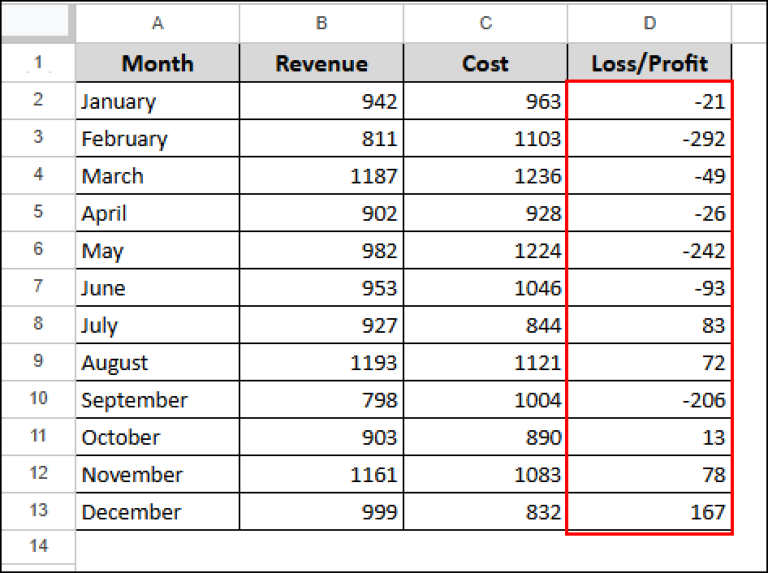Image resolution: width=768 pixels, height=573 pixels.
Task: Click column C header letter
Action: click(x=485, y=22)
